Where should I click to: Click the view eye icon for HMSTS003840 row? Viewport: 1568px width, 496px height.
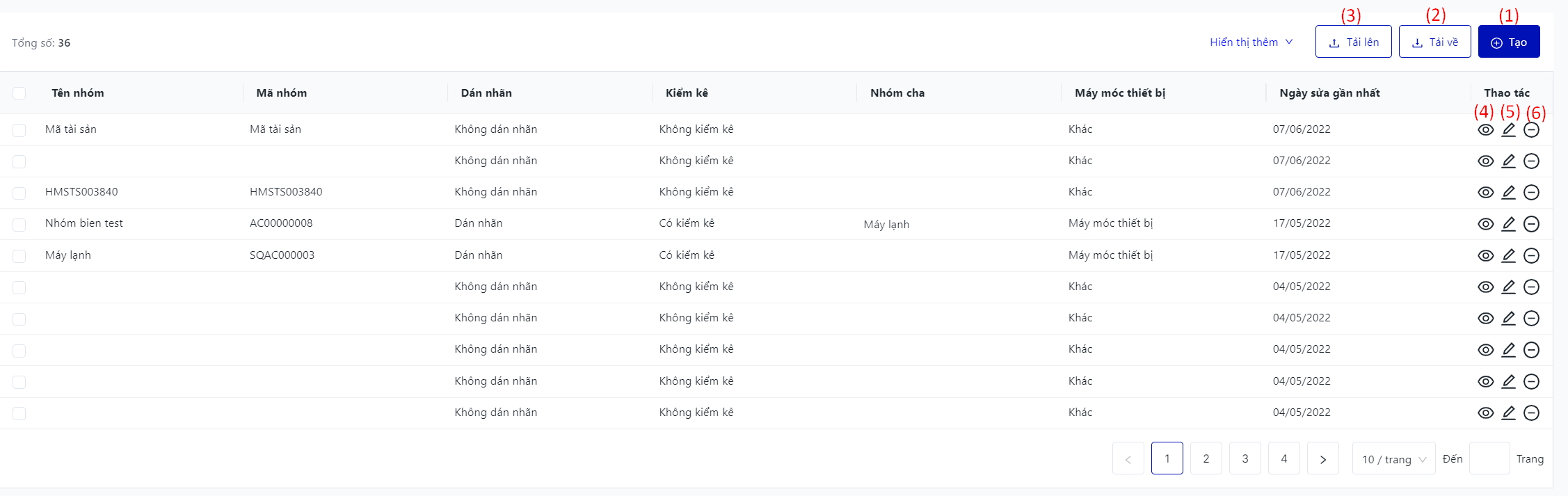1485,193
